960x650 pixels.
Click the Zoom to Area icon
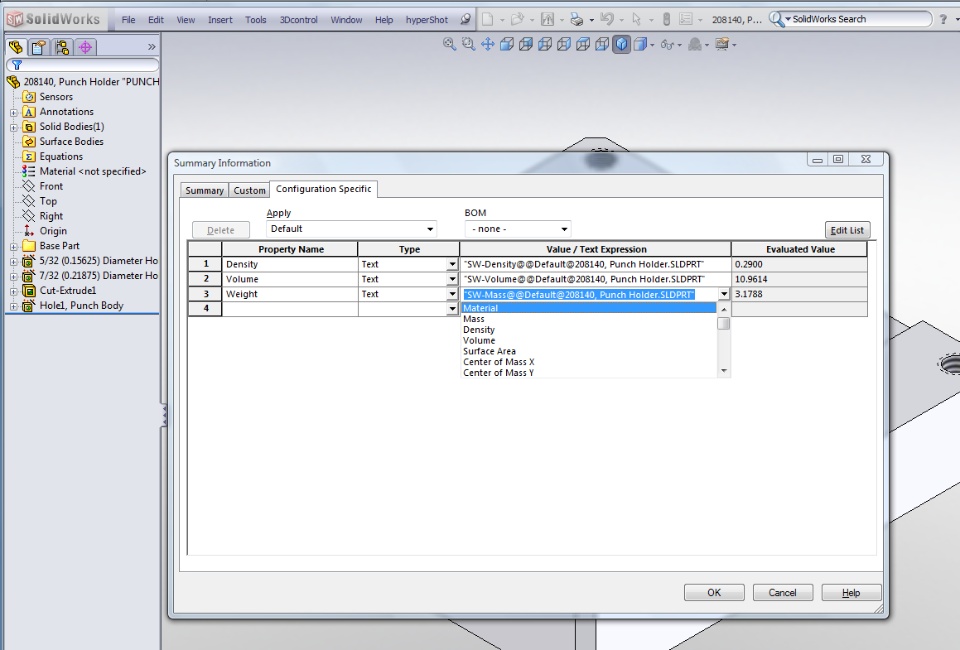click(x=468, y=44)
